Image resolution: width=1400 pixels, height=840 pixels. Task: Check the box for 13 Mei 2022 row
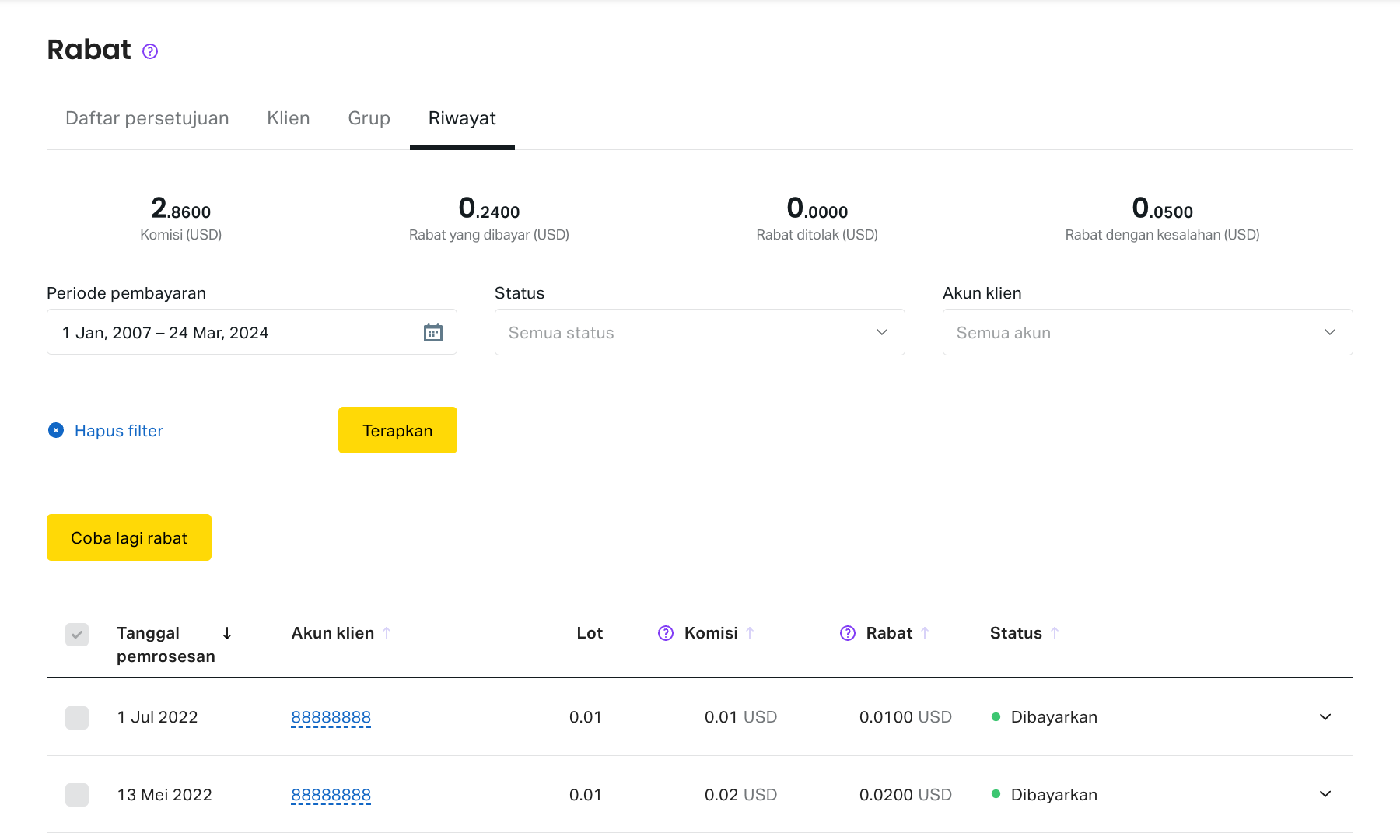click(x=77, y=795)
